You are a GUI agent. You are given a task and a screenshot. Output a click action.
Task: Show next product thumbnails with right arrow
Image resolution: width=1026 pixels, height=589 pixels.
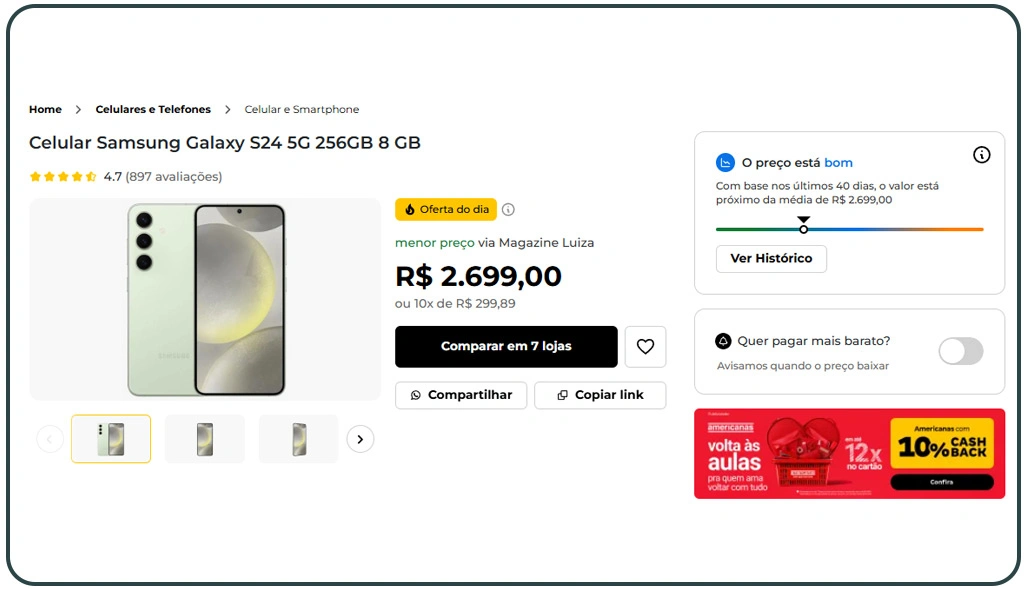click(360, 439)
